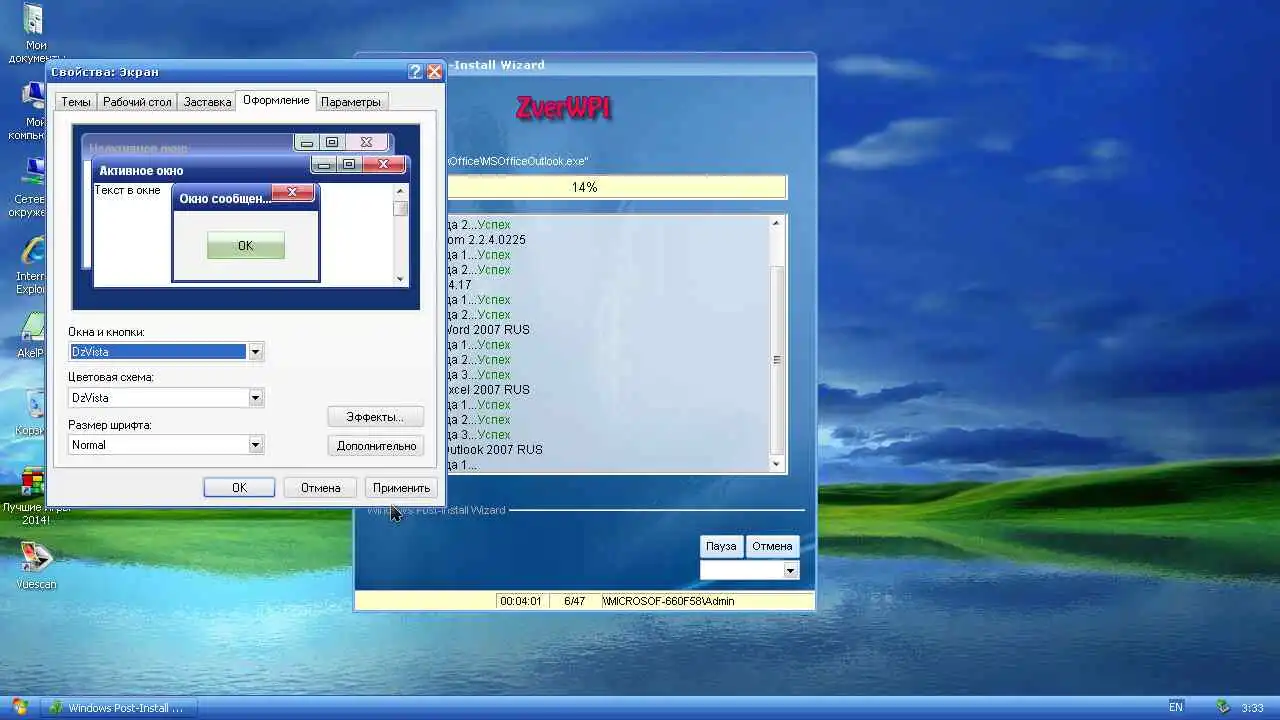Click the Windows Post-Install taskbar button

119,708
